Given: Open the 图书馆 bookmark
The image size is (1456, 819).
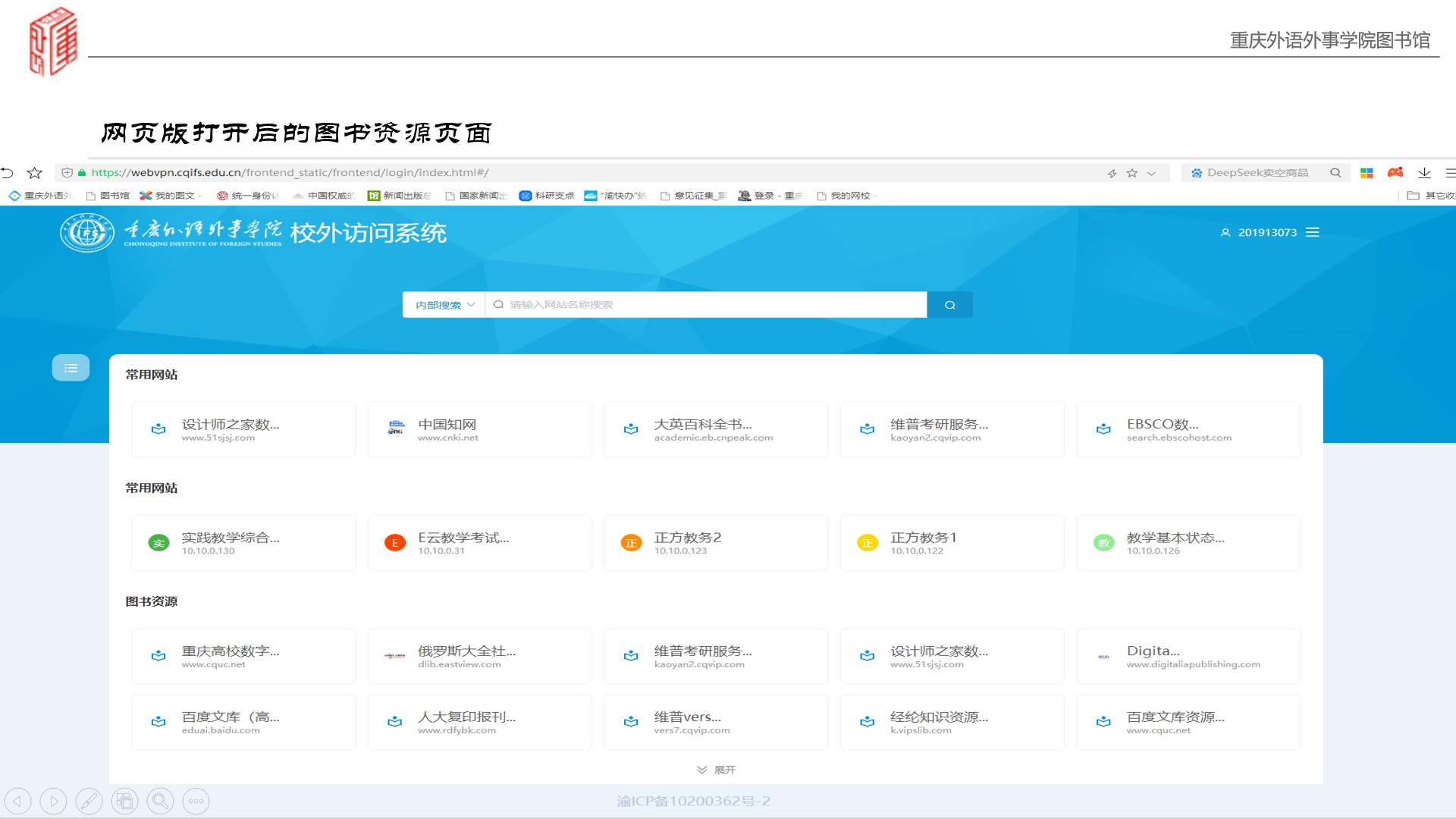Looking at the screenshot, I should [x=108, y=196].
